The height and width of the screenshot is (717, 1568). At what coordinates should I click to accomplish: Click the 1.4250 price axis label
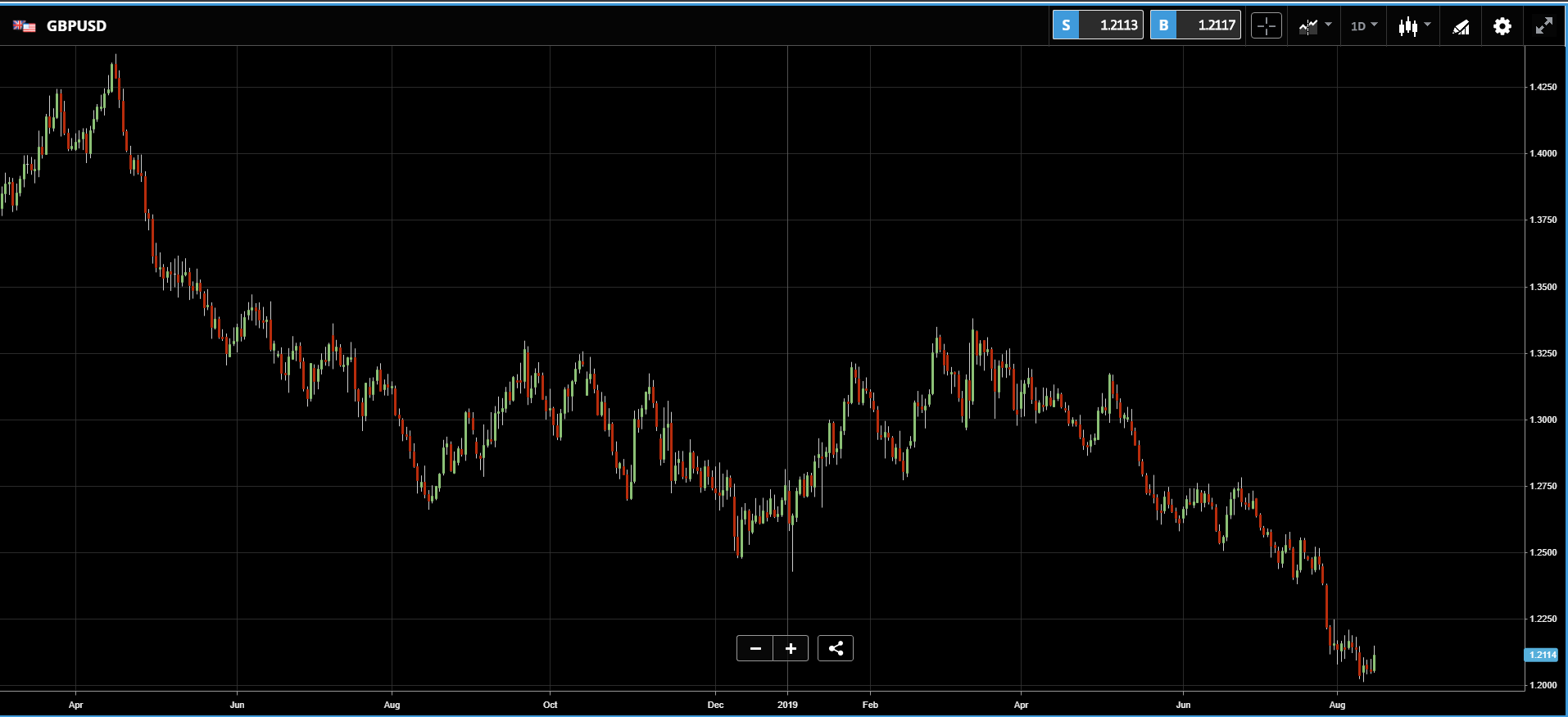coord(1543,87)
